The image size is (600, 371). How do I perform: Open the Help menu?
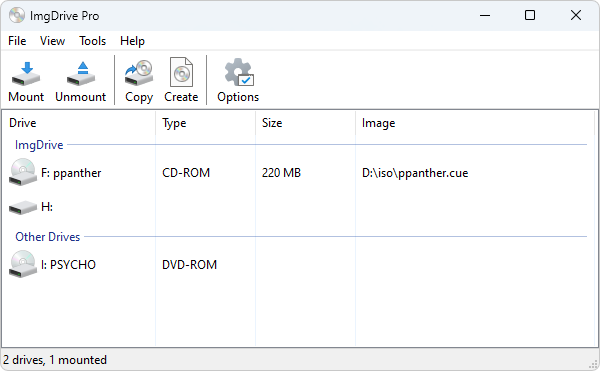[x=132, y=41]
